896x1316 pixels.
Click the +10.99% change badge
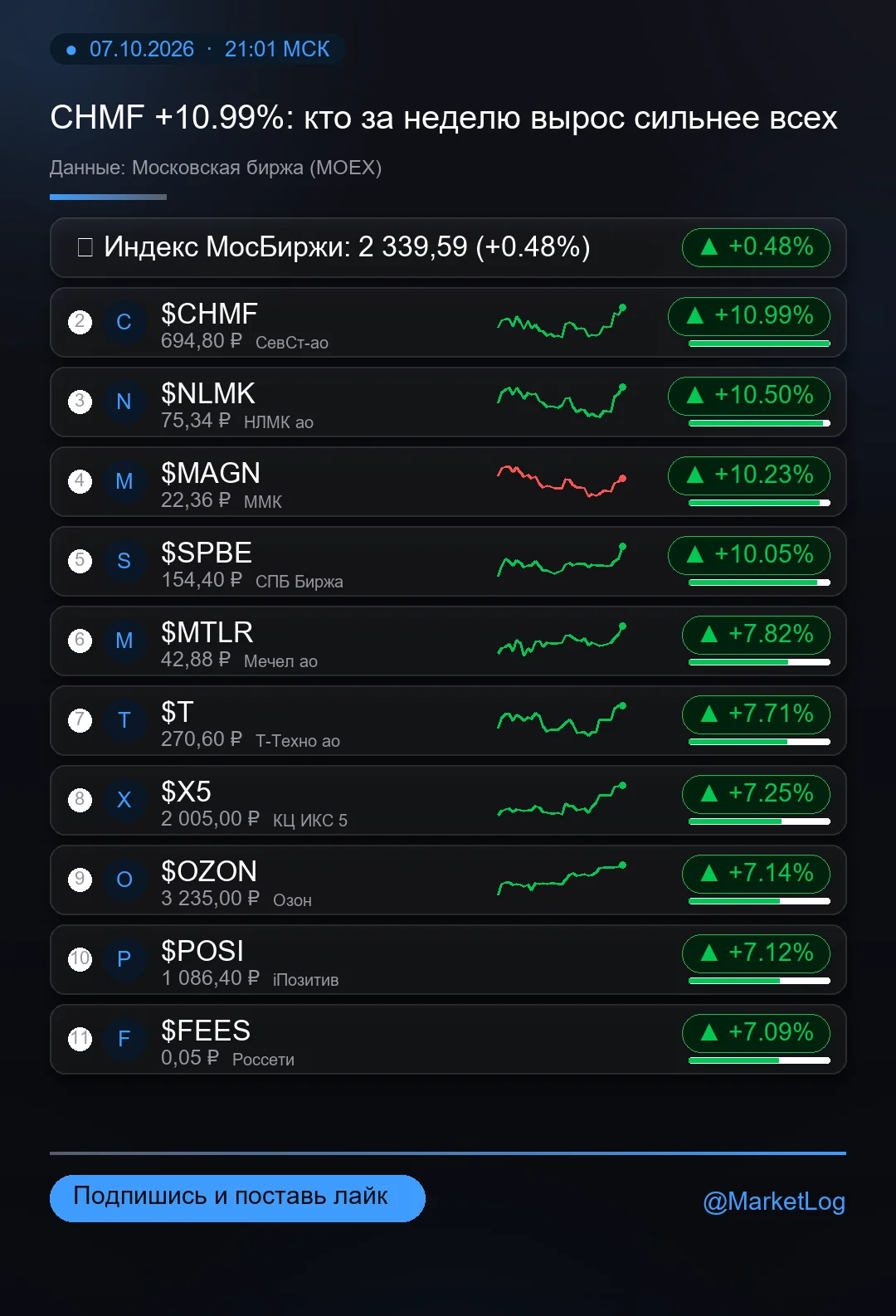coord(749,315)
